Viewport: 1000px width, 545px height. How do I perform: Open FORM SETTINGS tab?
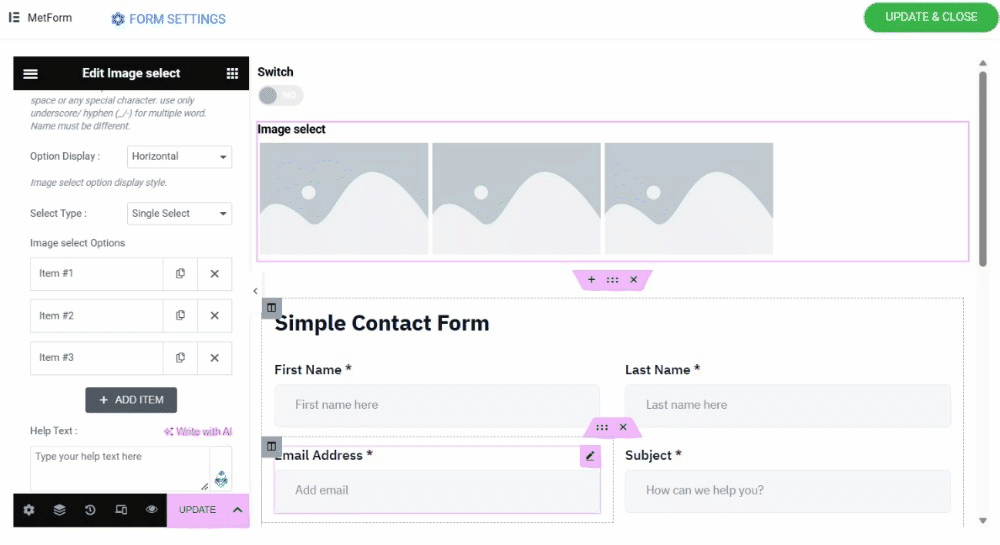[168, 19]
